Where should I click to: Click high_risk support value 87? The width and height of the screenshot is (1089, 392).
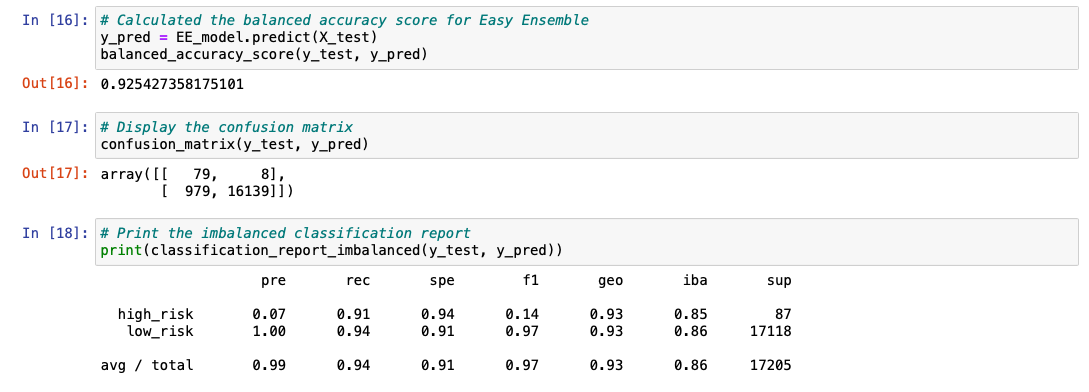783,314
